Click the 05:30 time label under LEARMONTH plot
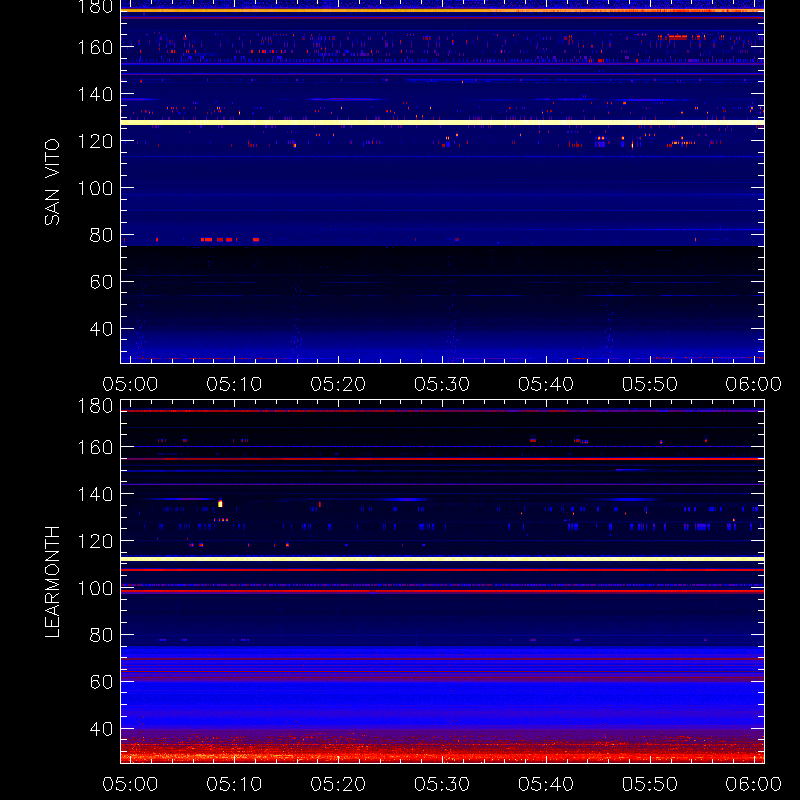Viewport: 800px width, 800px height. [442, 784]
